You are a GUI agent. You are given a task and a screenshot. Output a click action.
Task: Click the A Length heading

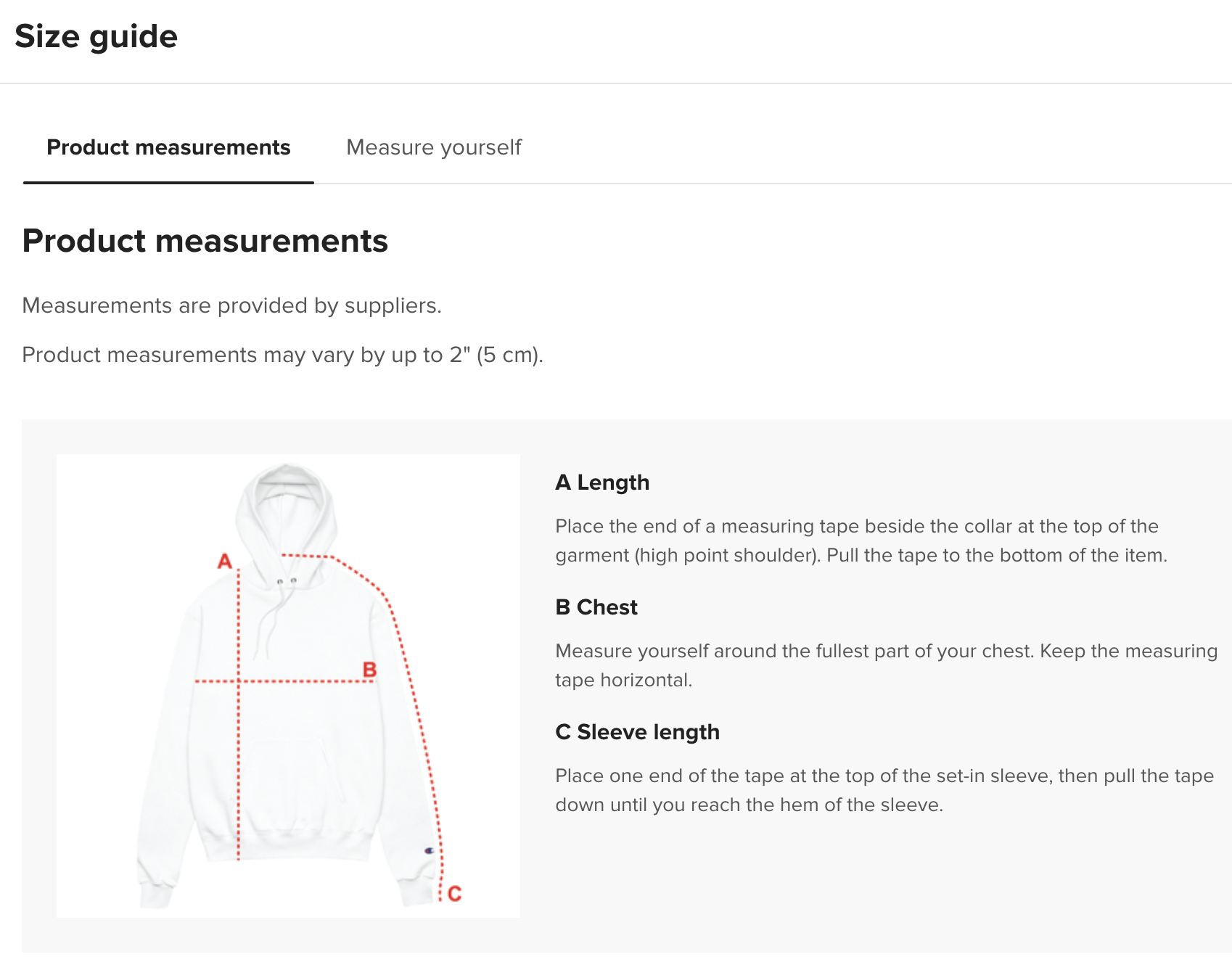602,482
